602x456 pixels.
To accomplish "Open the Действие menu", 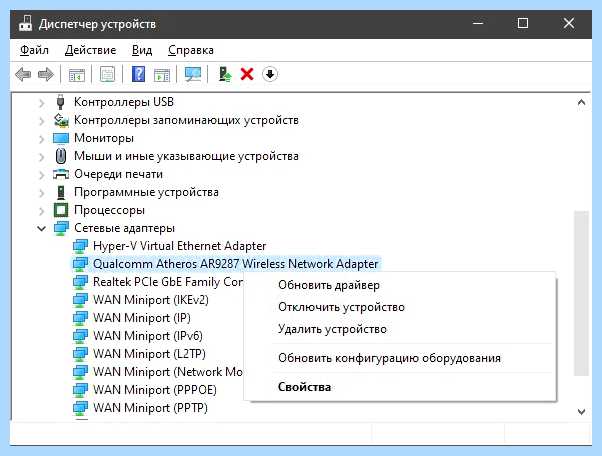I will pyautogui.click(x=90, y=50).
